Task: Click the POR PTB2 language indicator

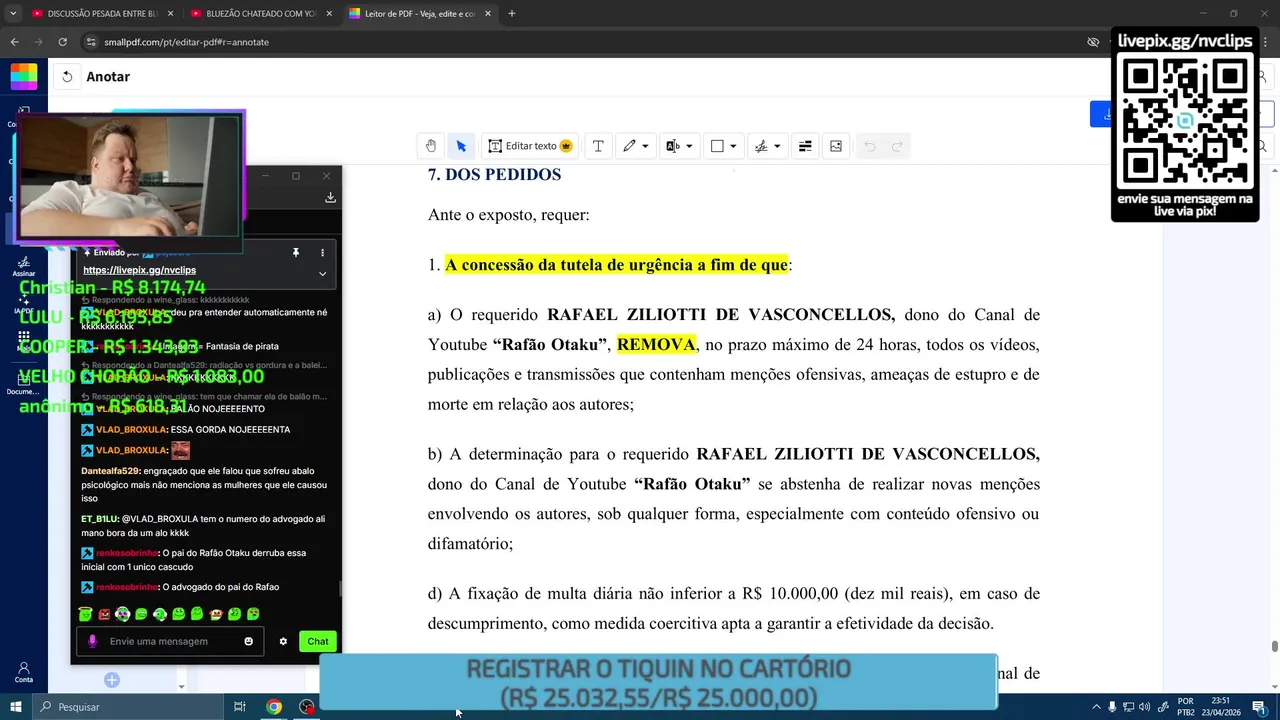Action: coord(1186,707)
